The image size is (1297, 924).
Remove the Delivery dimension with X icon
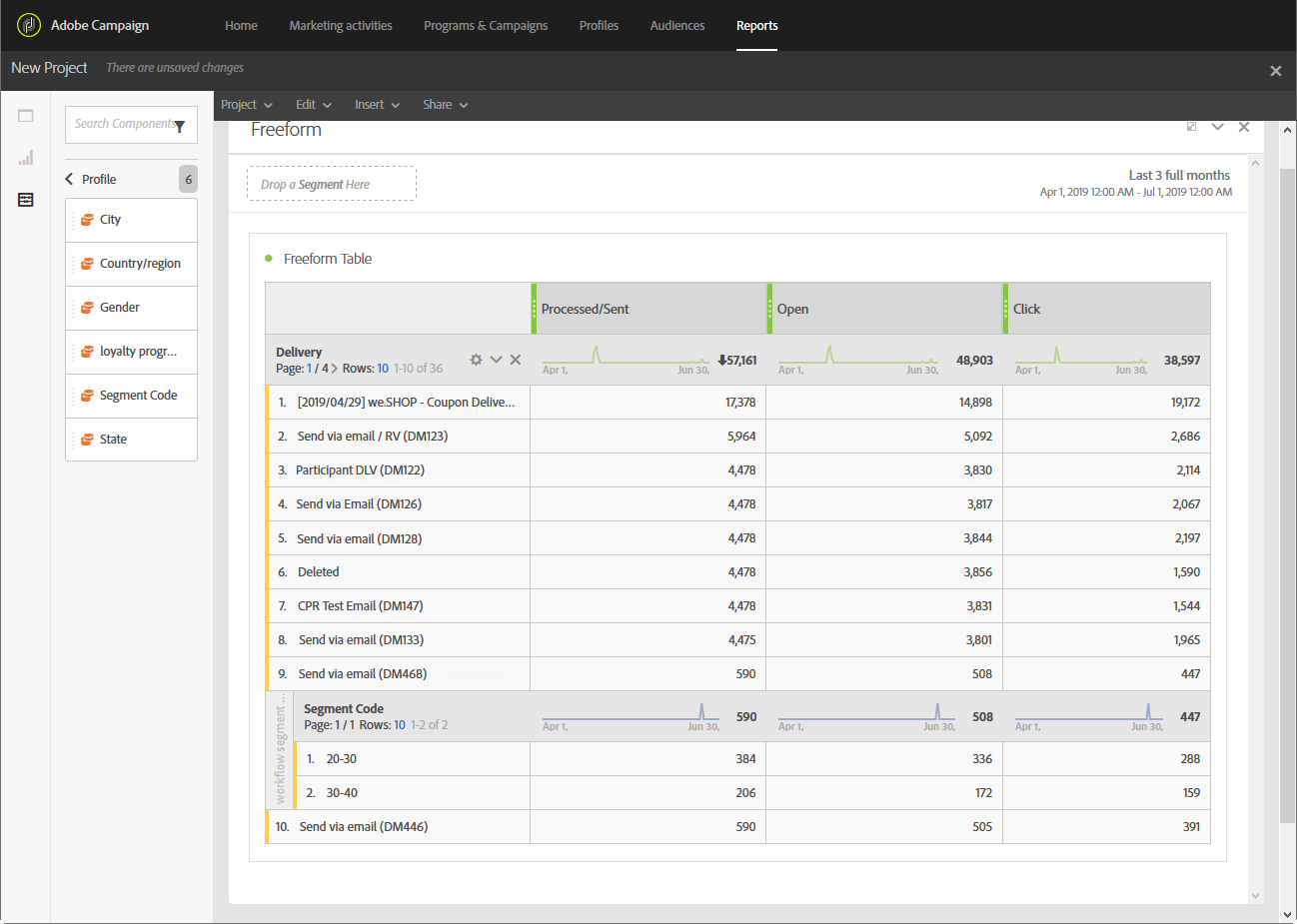[x=516, y=360]
